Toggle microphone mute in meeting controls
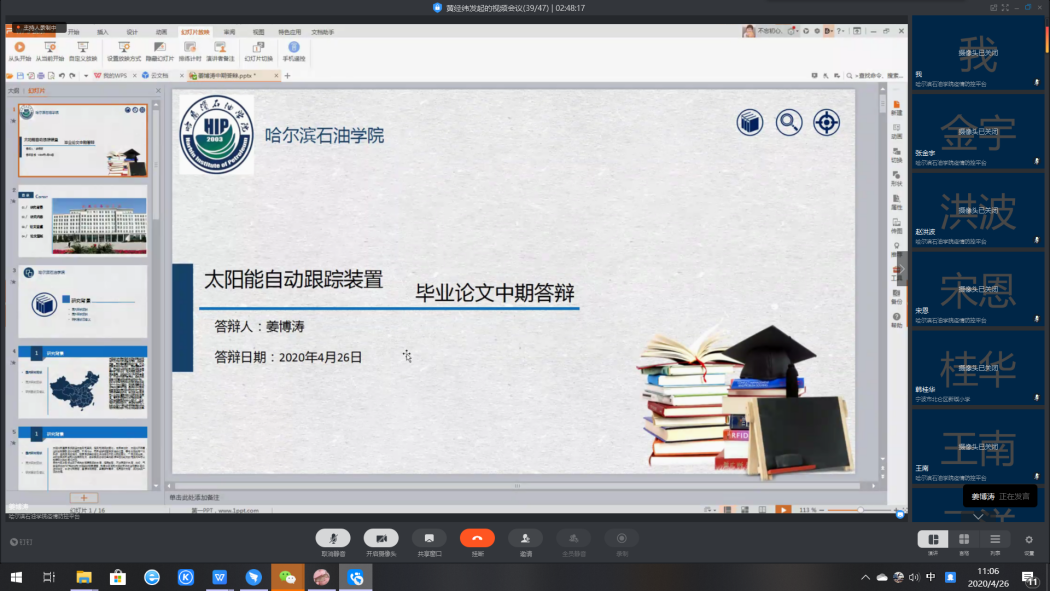Image resolution: width=1050 pixels, height=591 pixels. coord(333,538)
